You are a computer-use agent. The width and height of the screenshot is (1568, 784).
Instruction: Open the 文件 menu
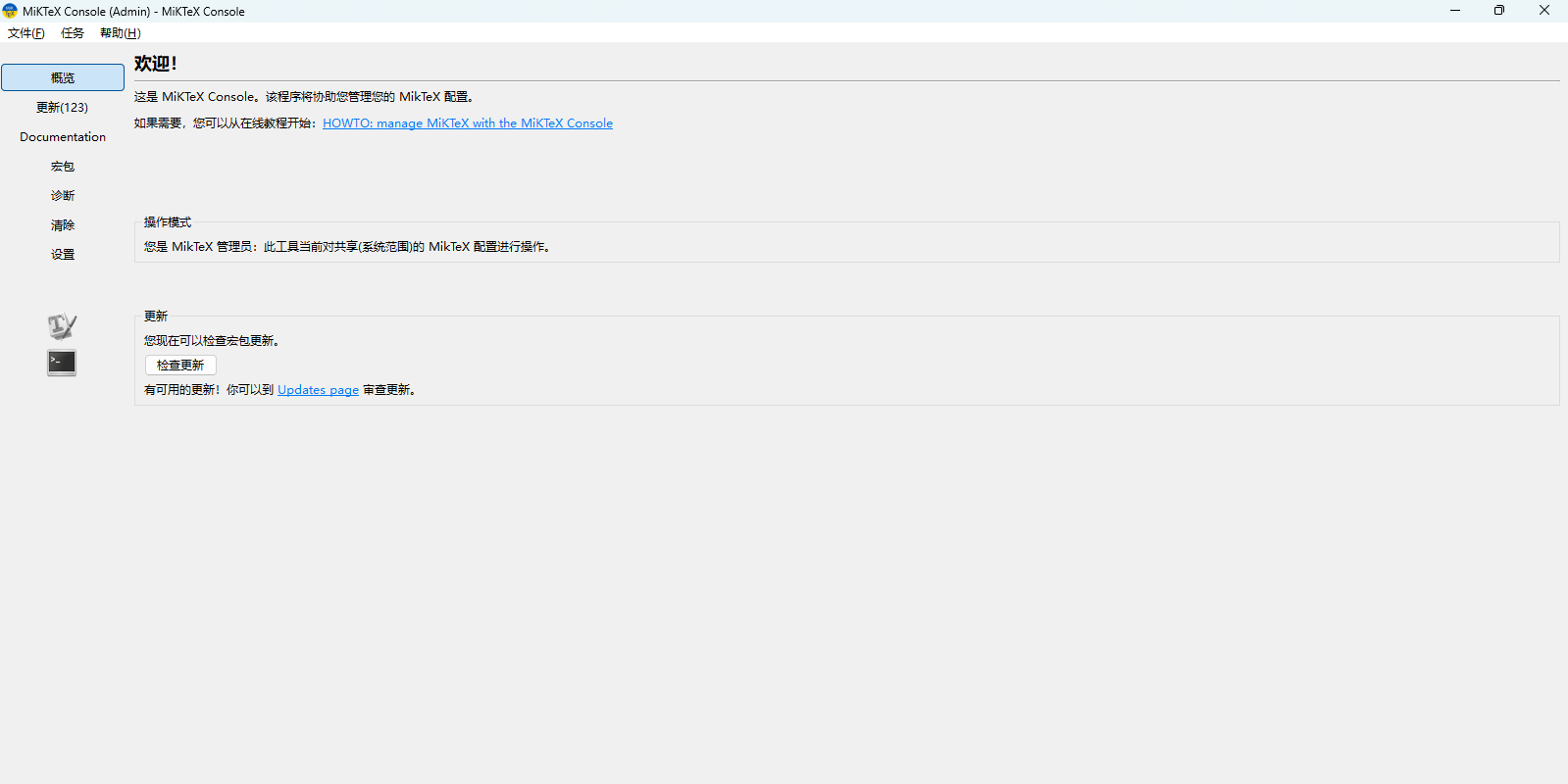pyautogui.click(x=26, y=33)
